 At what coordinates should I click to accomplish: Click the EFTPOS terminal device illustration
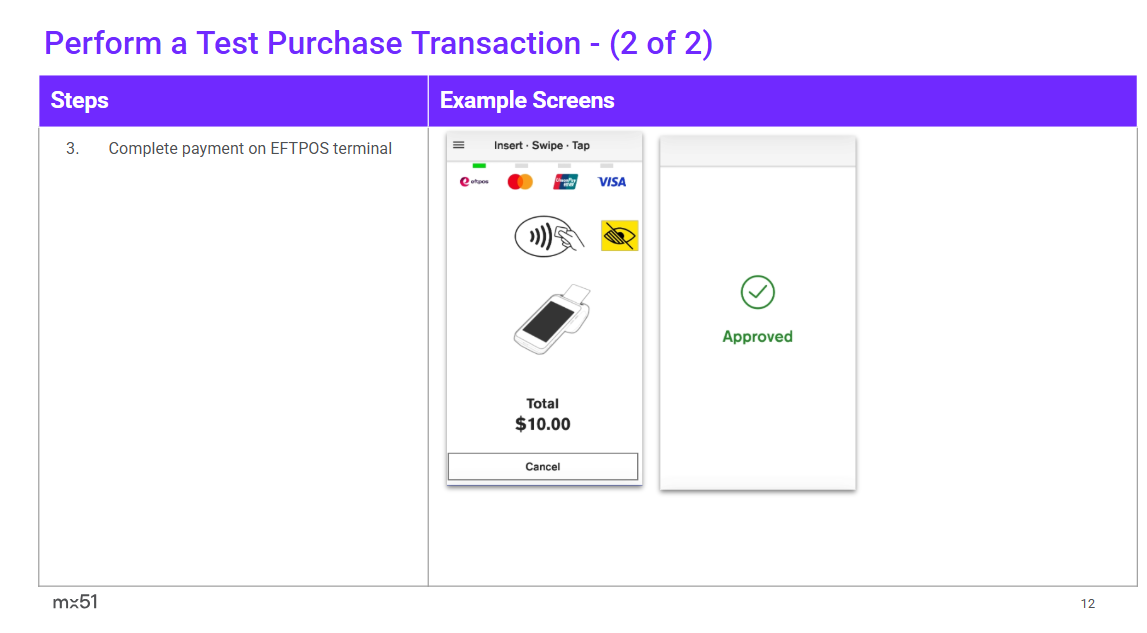(x=549, y=317)
